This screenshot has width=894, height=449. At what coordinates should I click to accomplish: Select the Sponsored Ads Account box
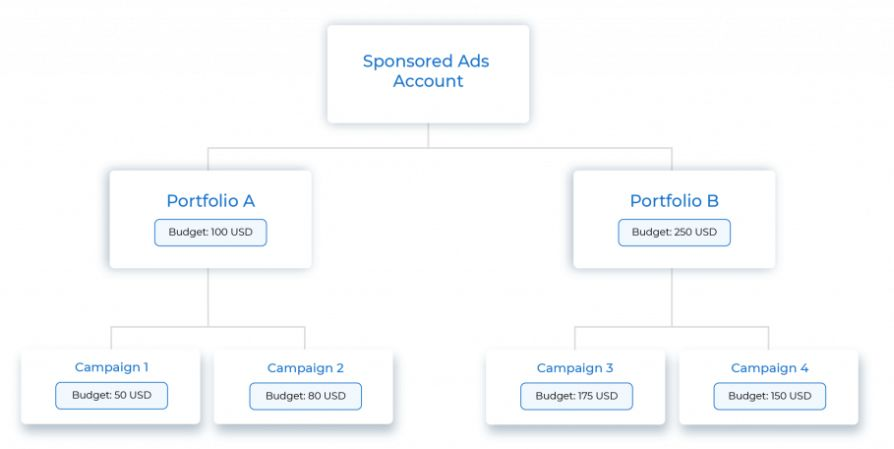[428, 74]
